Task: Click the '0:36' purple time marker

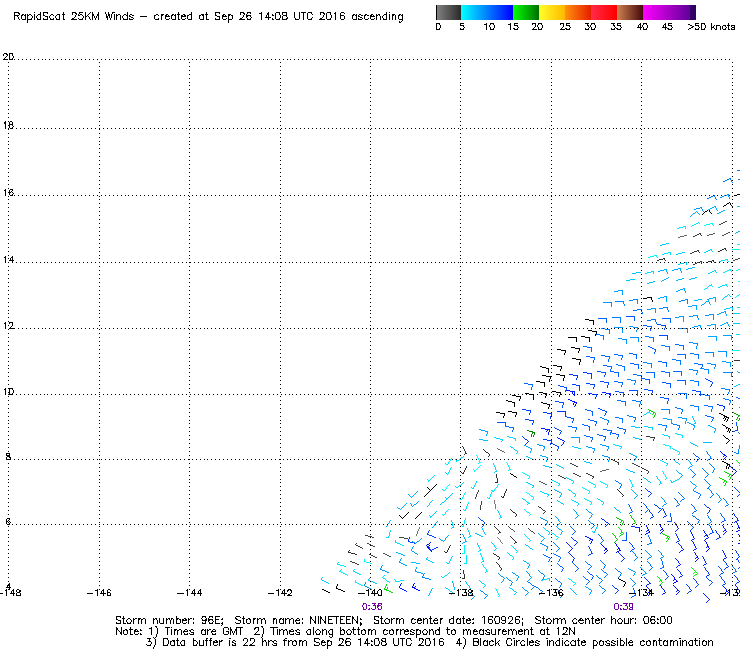Action: click(x=372, y=607)
